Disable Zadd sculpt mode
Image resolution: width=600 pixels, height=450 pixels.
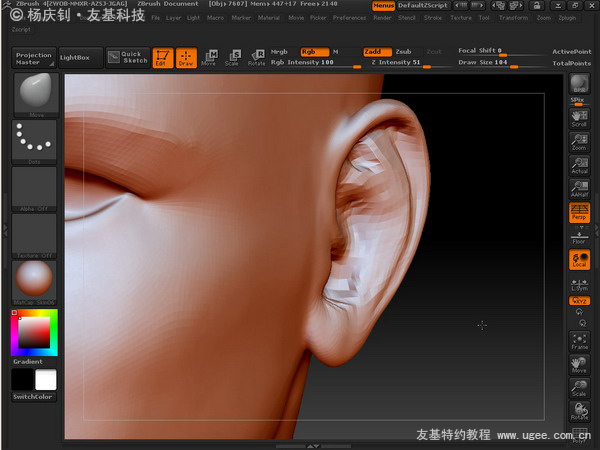(377, 52)
